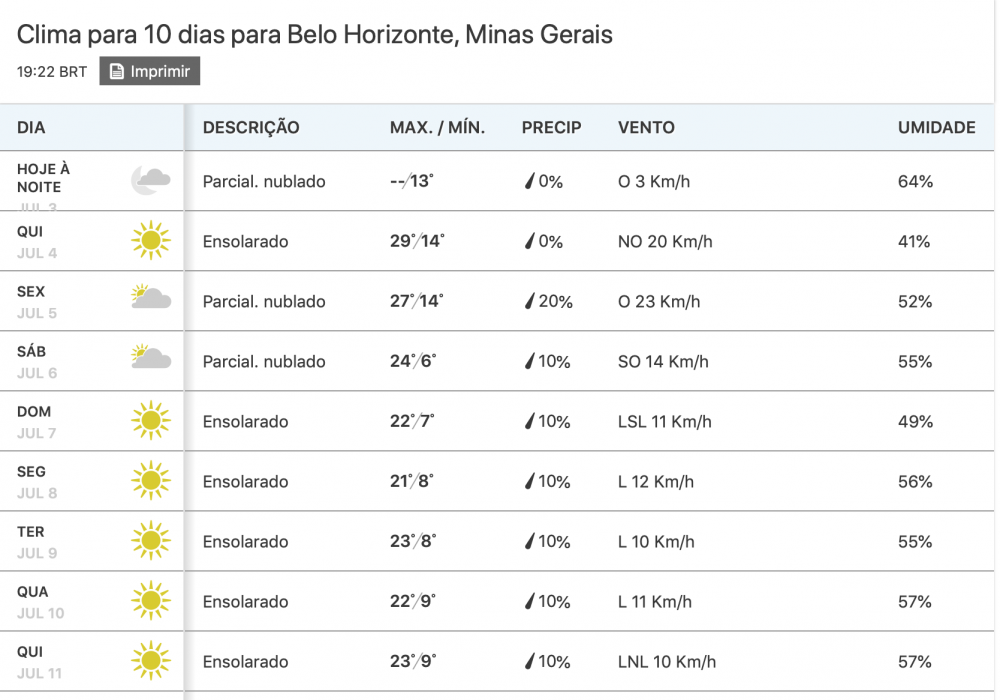Click the partly cloudy icon for SEX JUL 5
The height and width of the screenshot is (700, 1000).
[x=150, y=296]
